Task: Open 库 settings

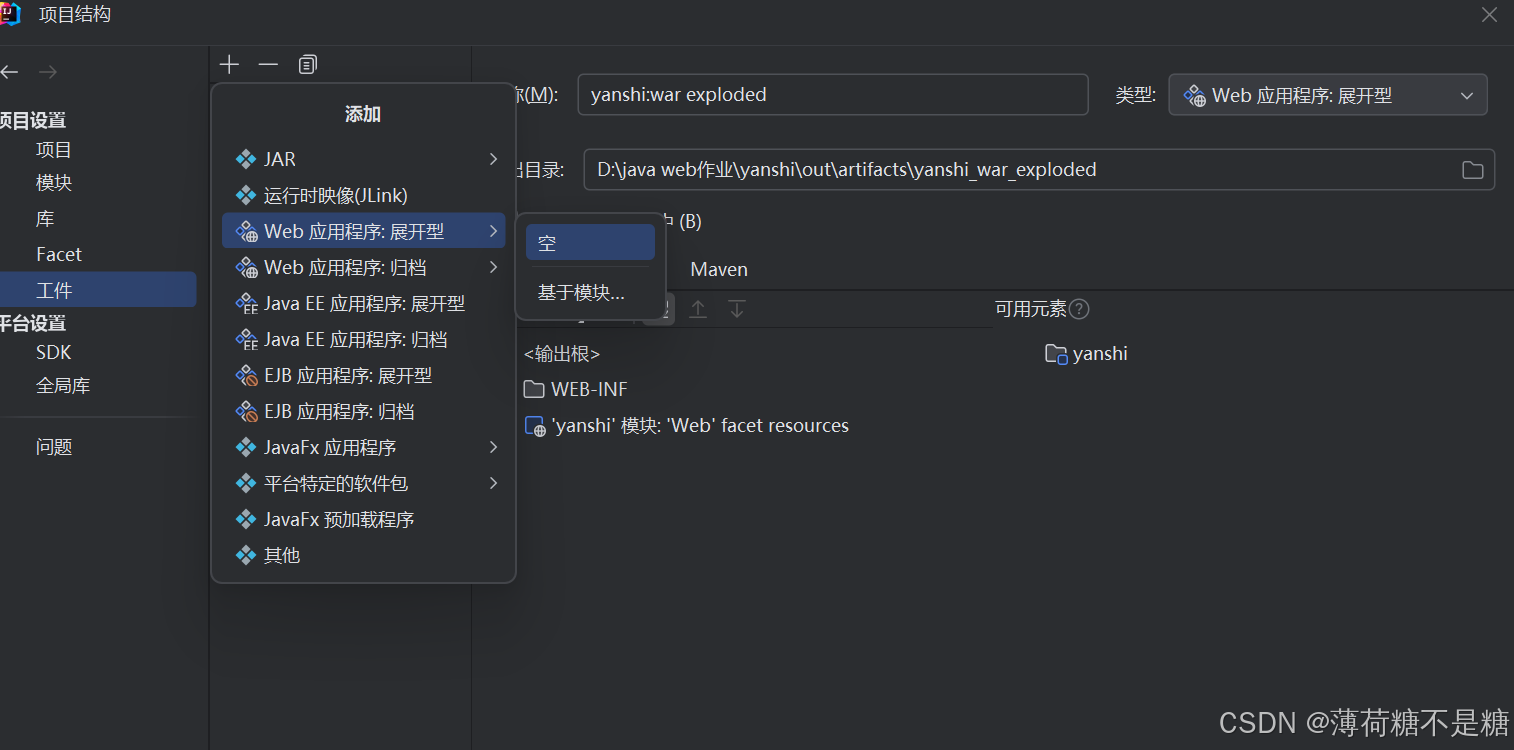Action: [45, 219]
